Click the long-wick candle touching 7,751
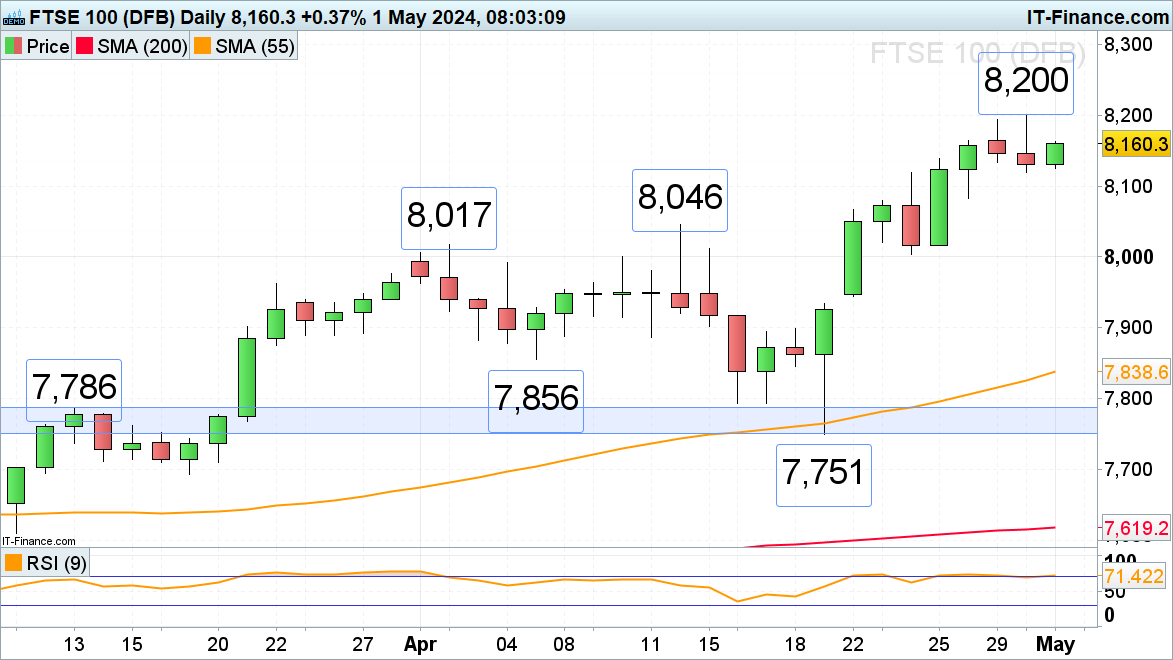Viewport: 1173px width, 660px height. [x=824, y=332]
